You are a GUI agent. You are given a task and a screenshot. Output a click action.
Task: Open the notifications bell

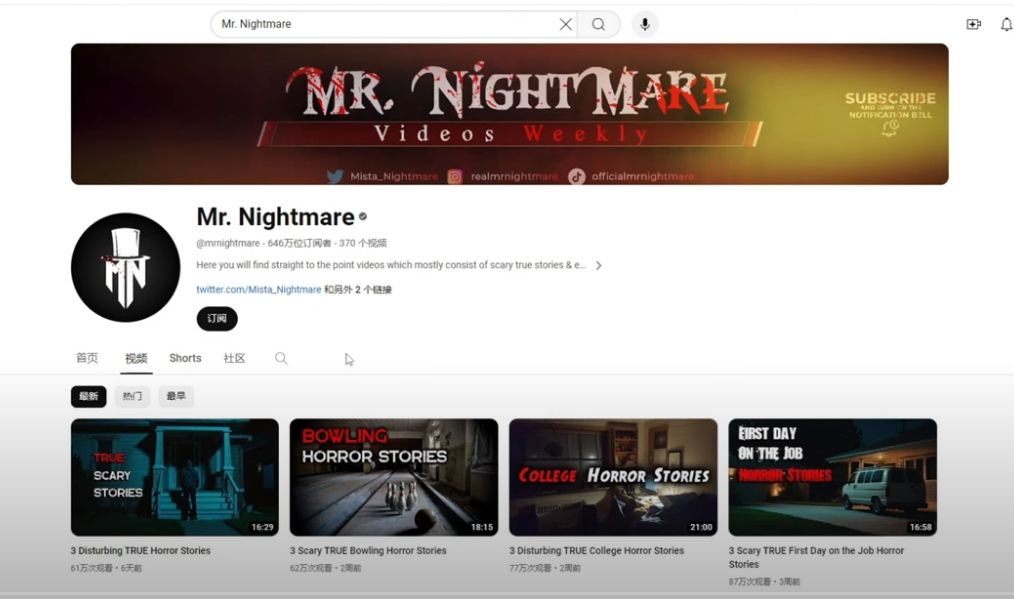pyautogui.click(x=1006, y=25)
